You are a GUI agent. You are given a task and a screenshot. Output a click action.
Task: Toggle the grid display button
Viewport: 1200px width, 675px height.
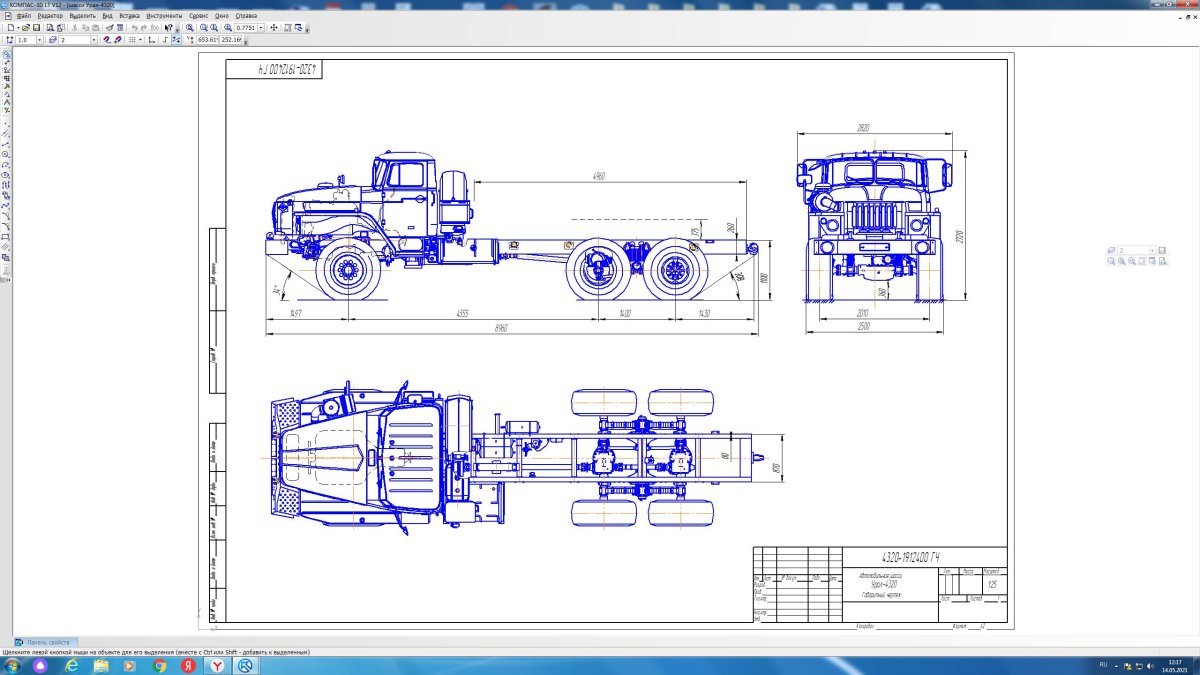click(132, 40)
